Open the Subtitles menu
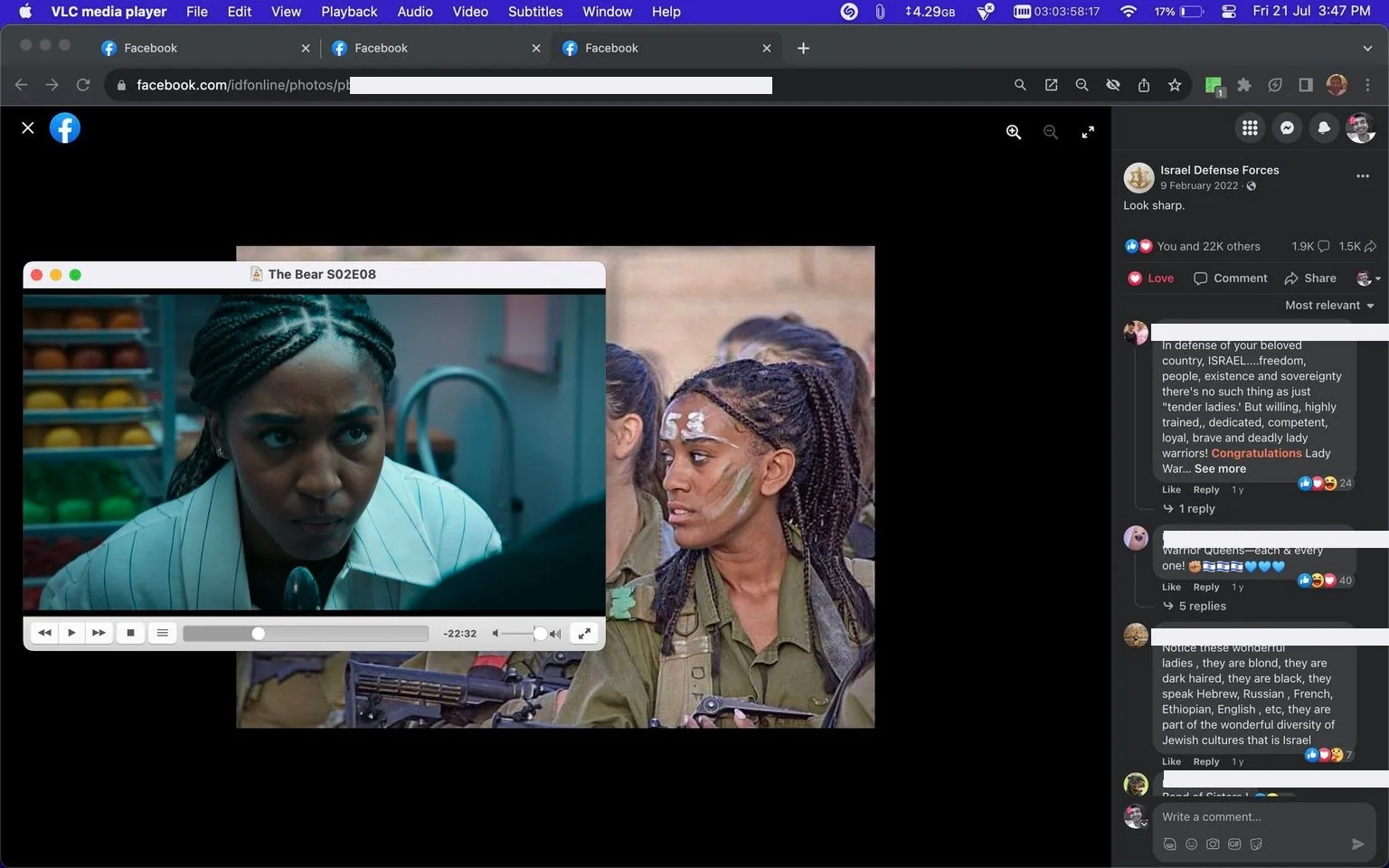 pyautogui.click(x=535, y=12)
